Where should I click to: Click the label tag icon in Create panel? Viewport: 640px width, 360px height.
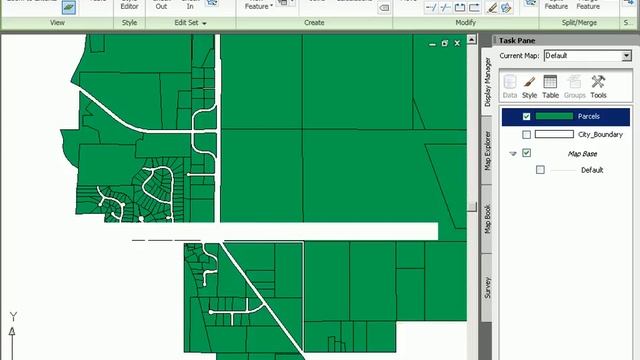click(x=384, y=8)
